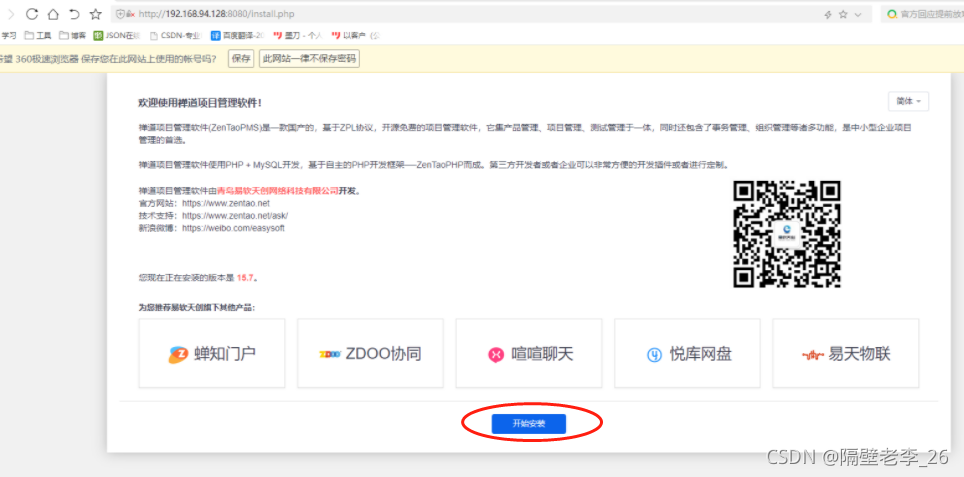
Task: Click the 开始安装 button
Action: click(529, 424)
